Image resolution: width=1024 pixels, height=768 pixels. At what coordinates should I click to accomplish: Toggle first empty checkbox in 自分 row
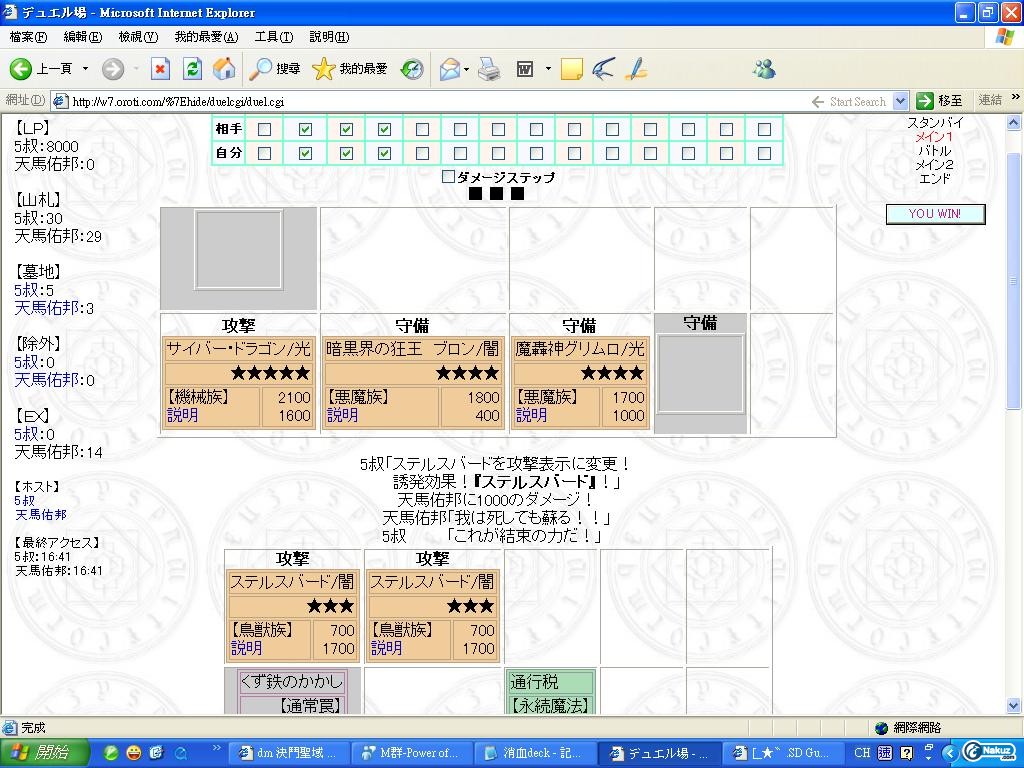point(264,153)
